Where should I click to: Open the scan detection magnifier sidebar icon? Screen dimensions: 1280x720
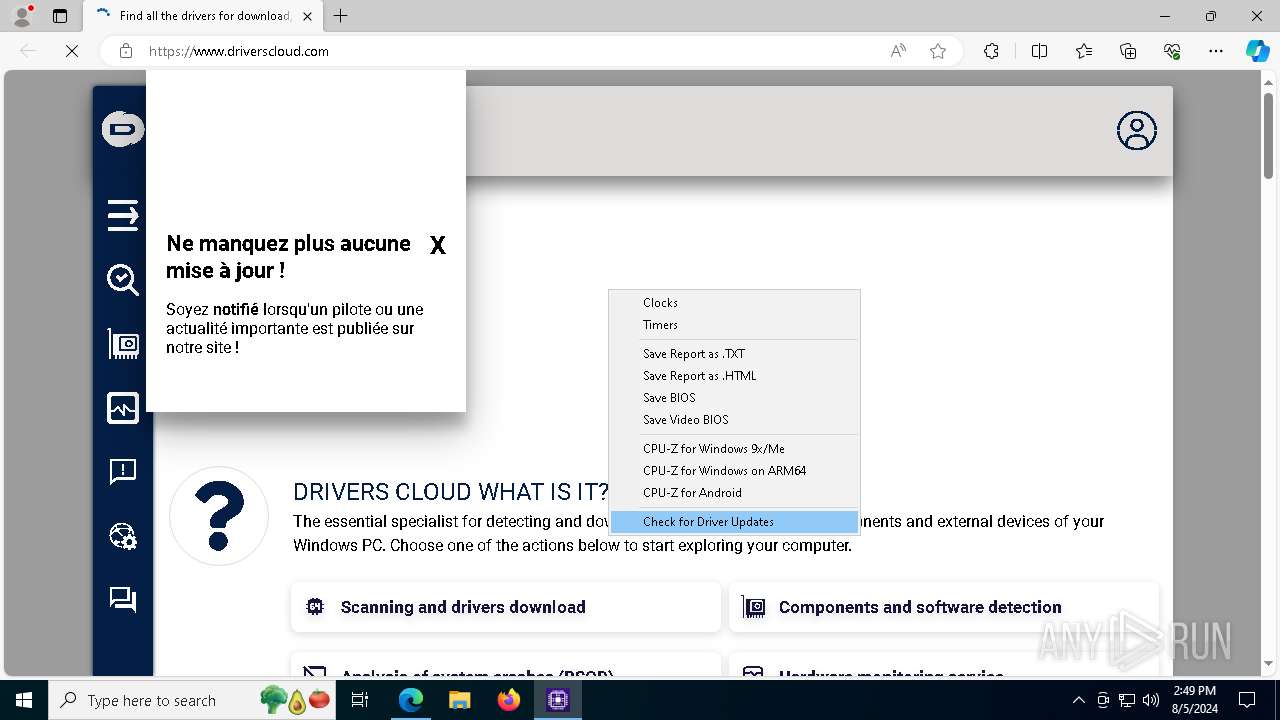click(x=123, y=280)
